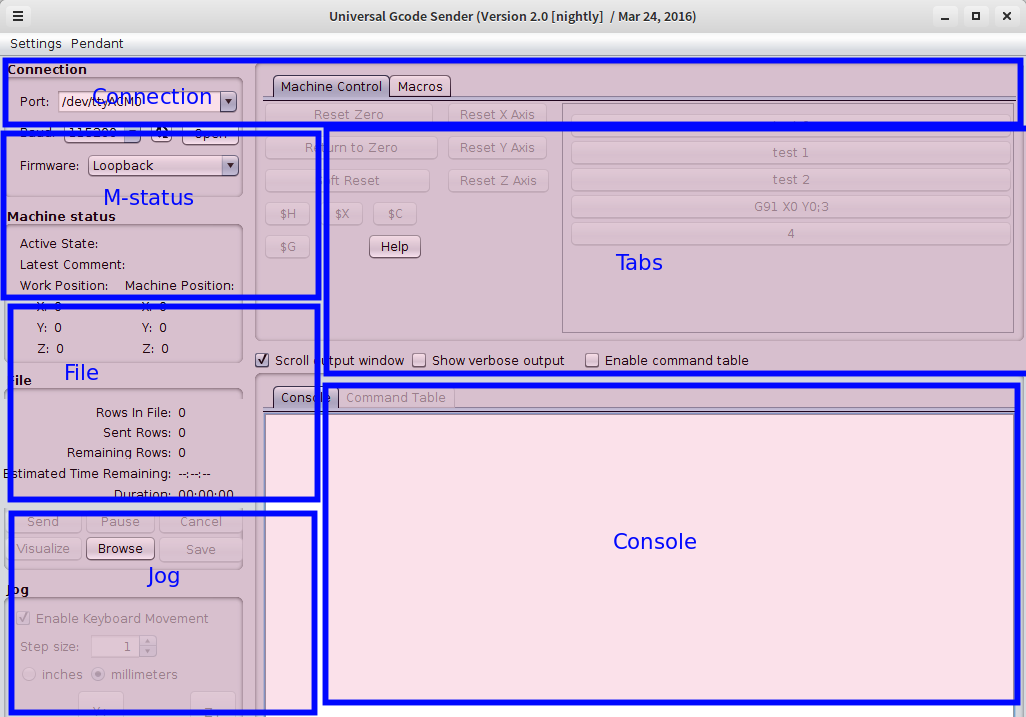
Task: Click the Return to Zero button
Action: point(351,148)
